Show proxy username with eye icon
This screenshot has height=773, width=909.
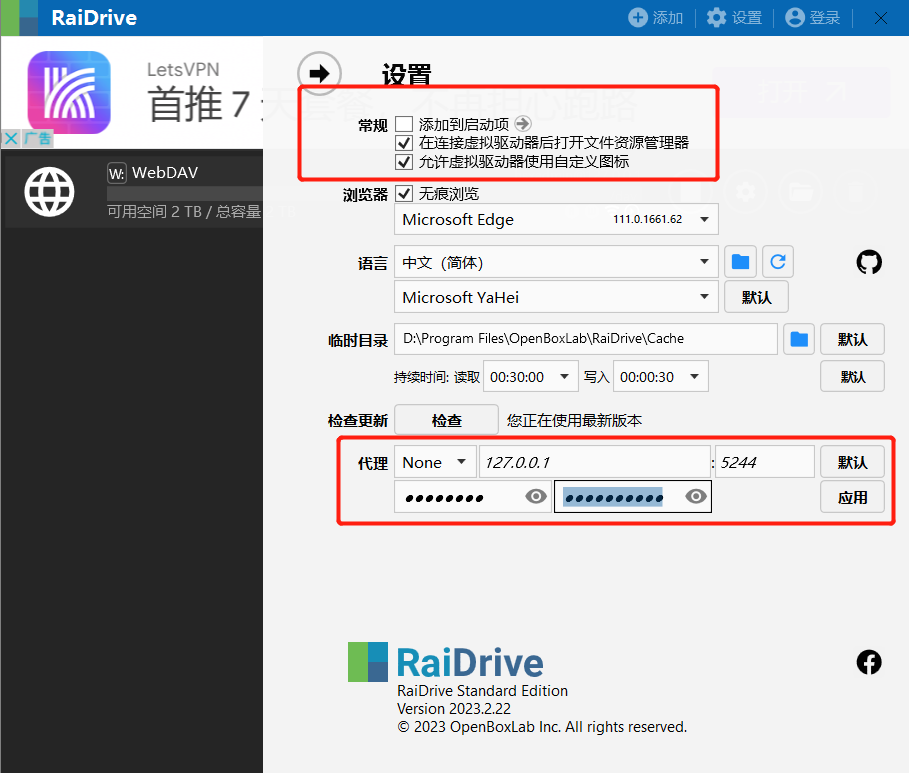(536, 496)
